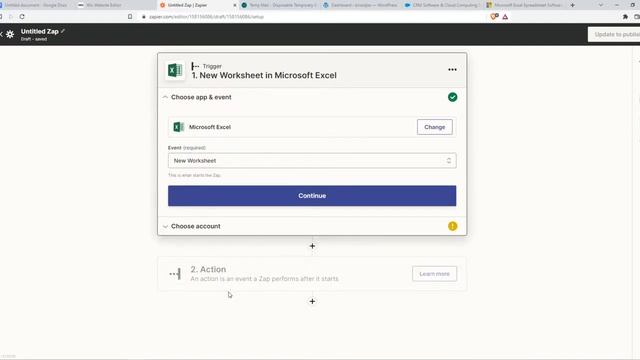Click the browser address bar URL
This screenshot has width=640, height=360.
207,17
